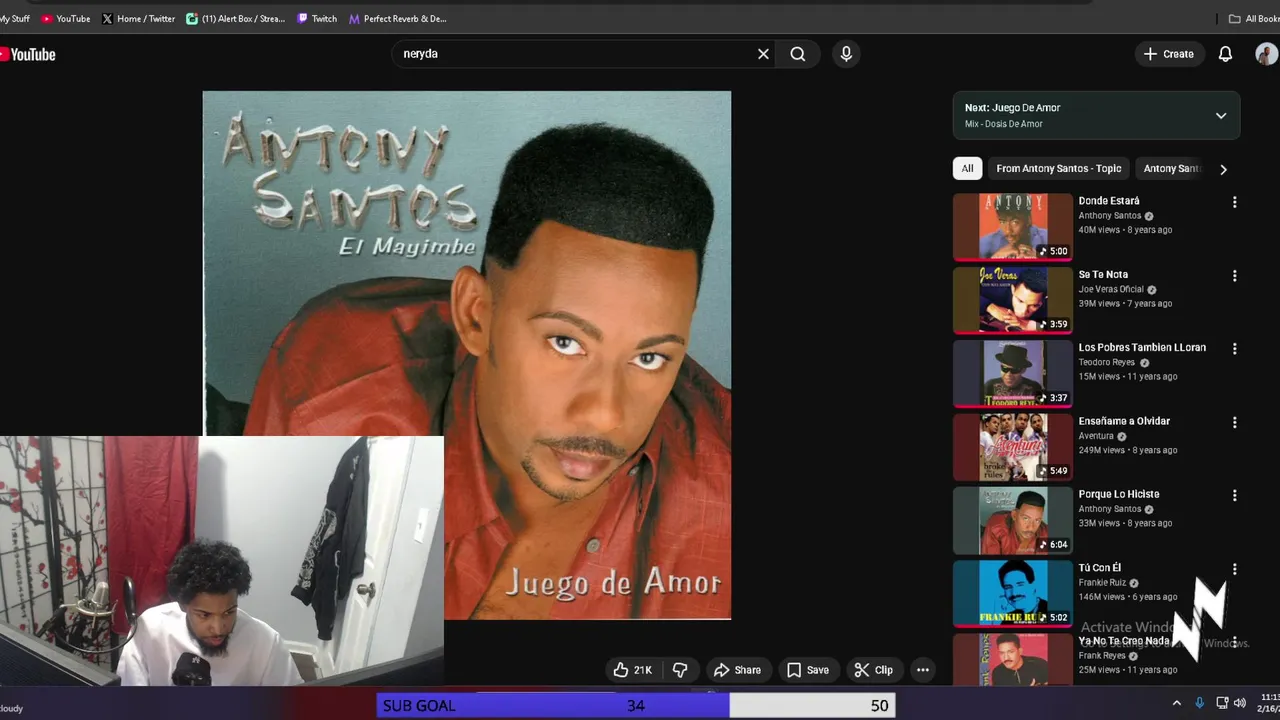
Task: Show hidden system tray icons chevron
Action: pyautogui.click(x=1176, y=703)
